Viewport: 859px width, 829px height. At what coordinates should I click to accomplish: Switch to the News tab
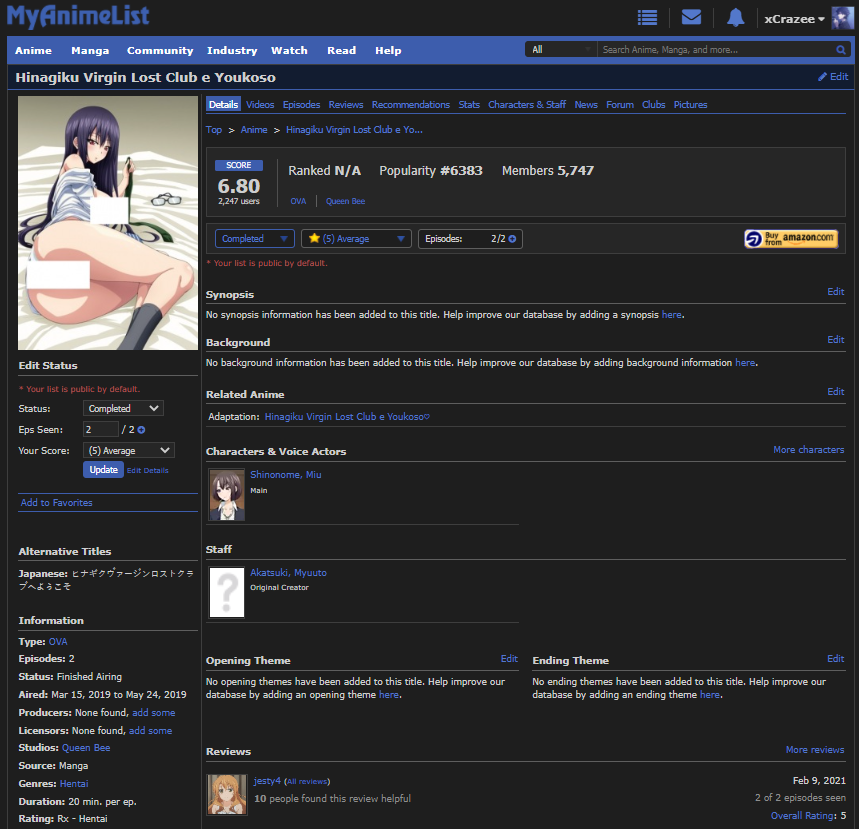[586, 105]
